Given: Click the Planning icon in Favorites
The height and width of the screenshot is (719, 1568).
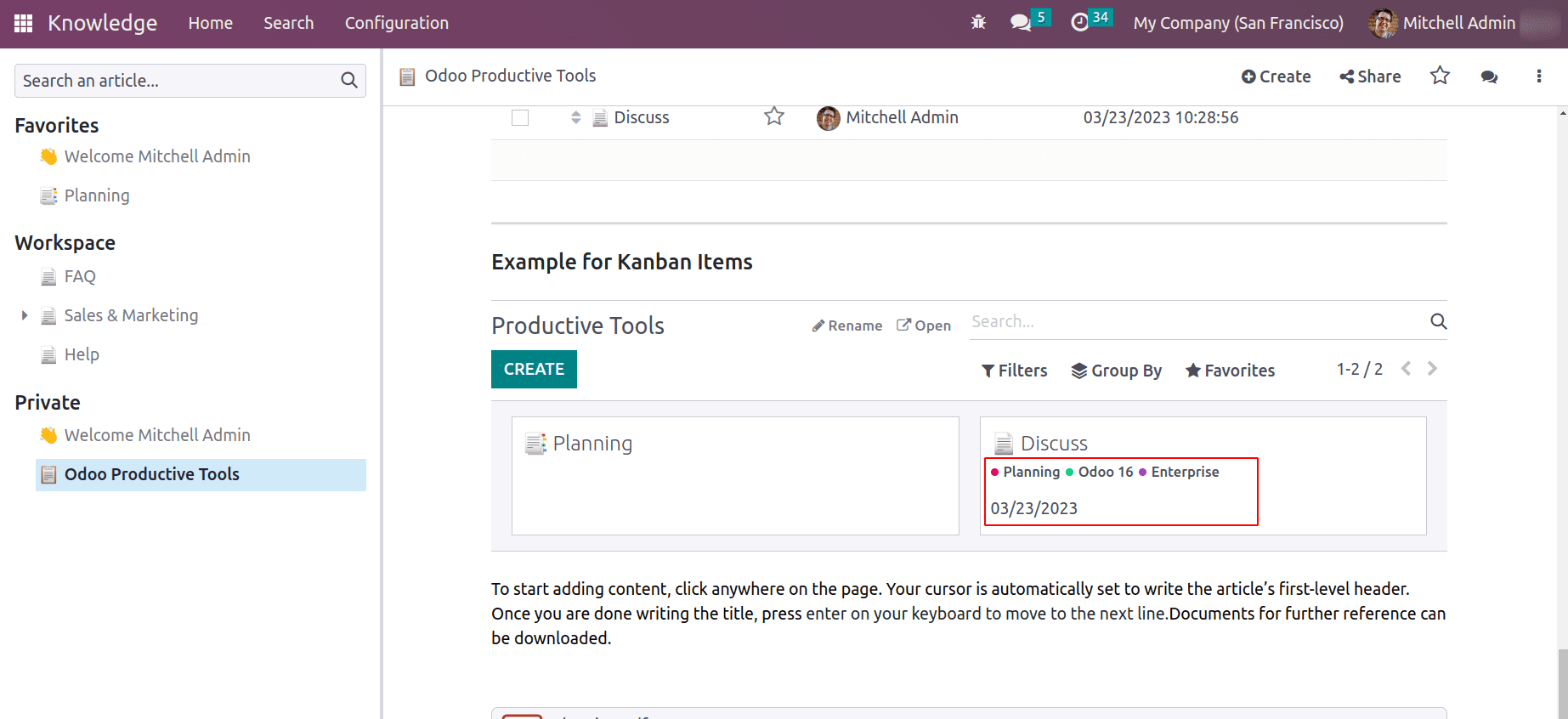Looking at the screenshot, I should (48, 196).
